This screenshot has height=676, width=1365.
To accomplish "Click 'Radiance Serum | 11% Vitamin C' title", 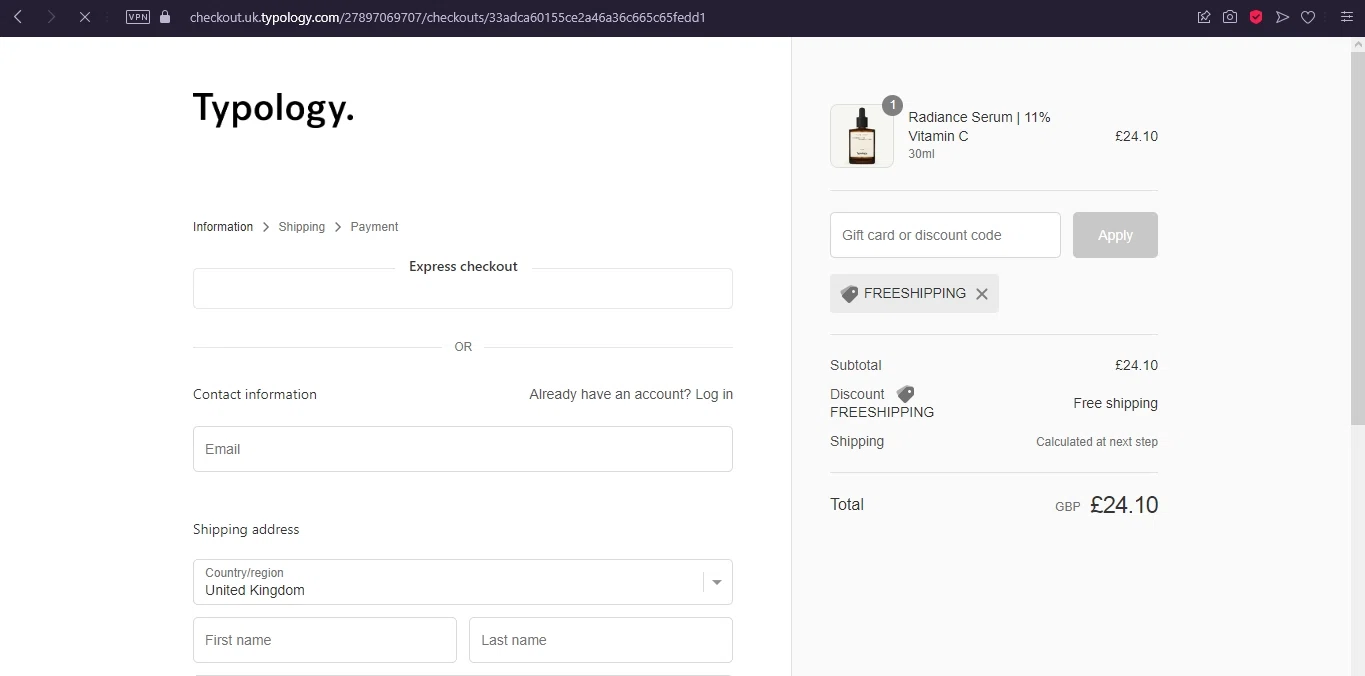I will [x=979, y=127].
